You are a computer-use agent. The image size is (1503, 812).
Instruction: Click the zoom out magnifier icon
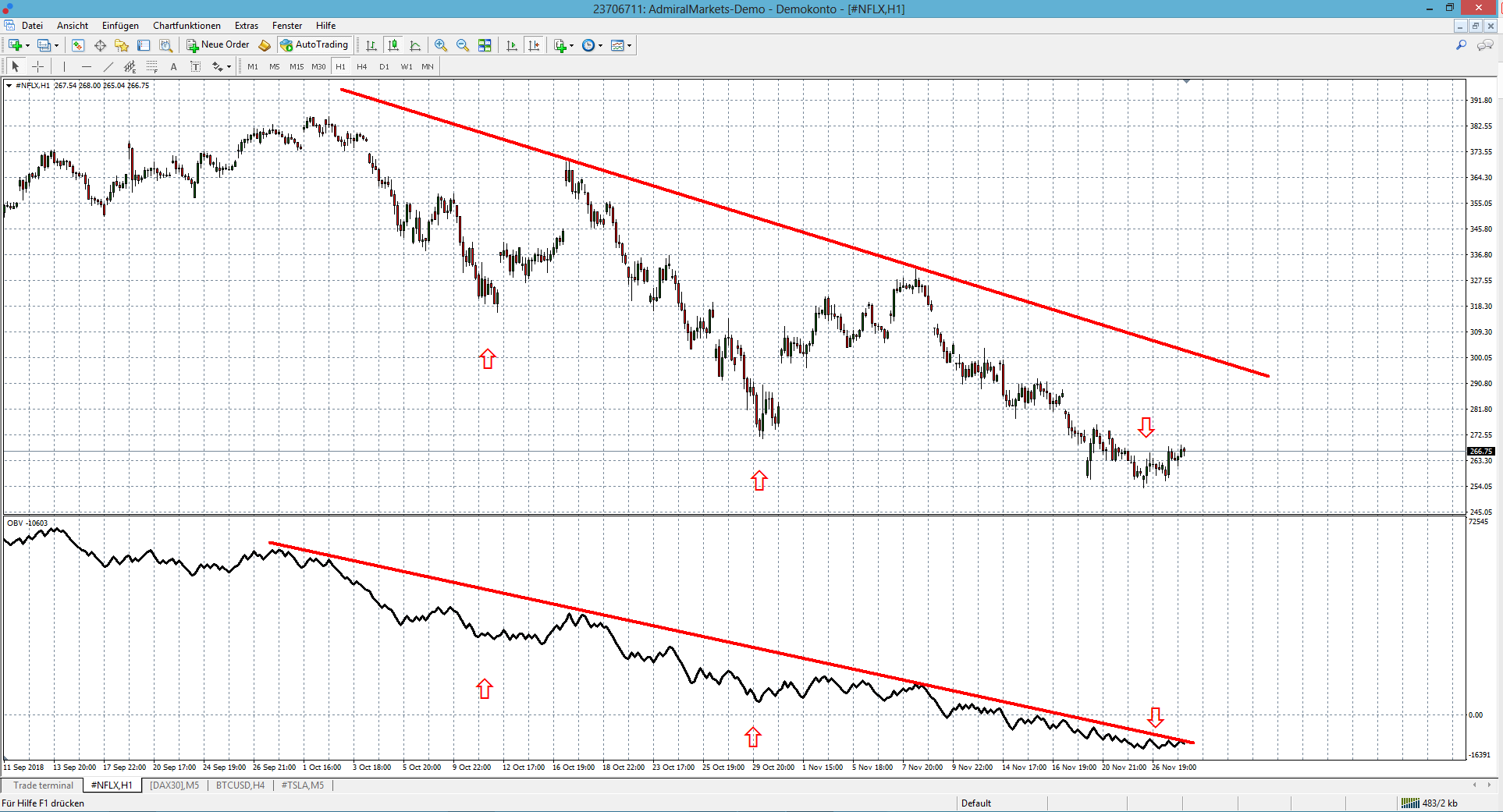coord(463,45)
